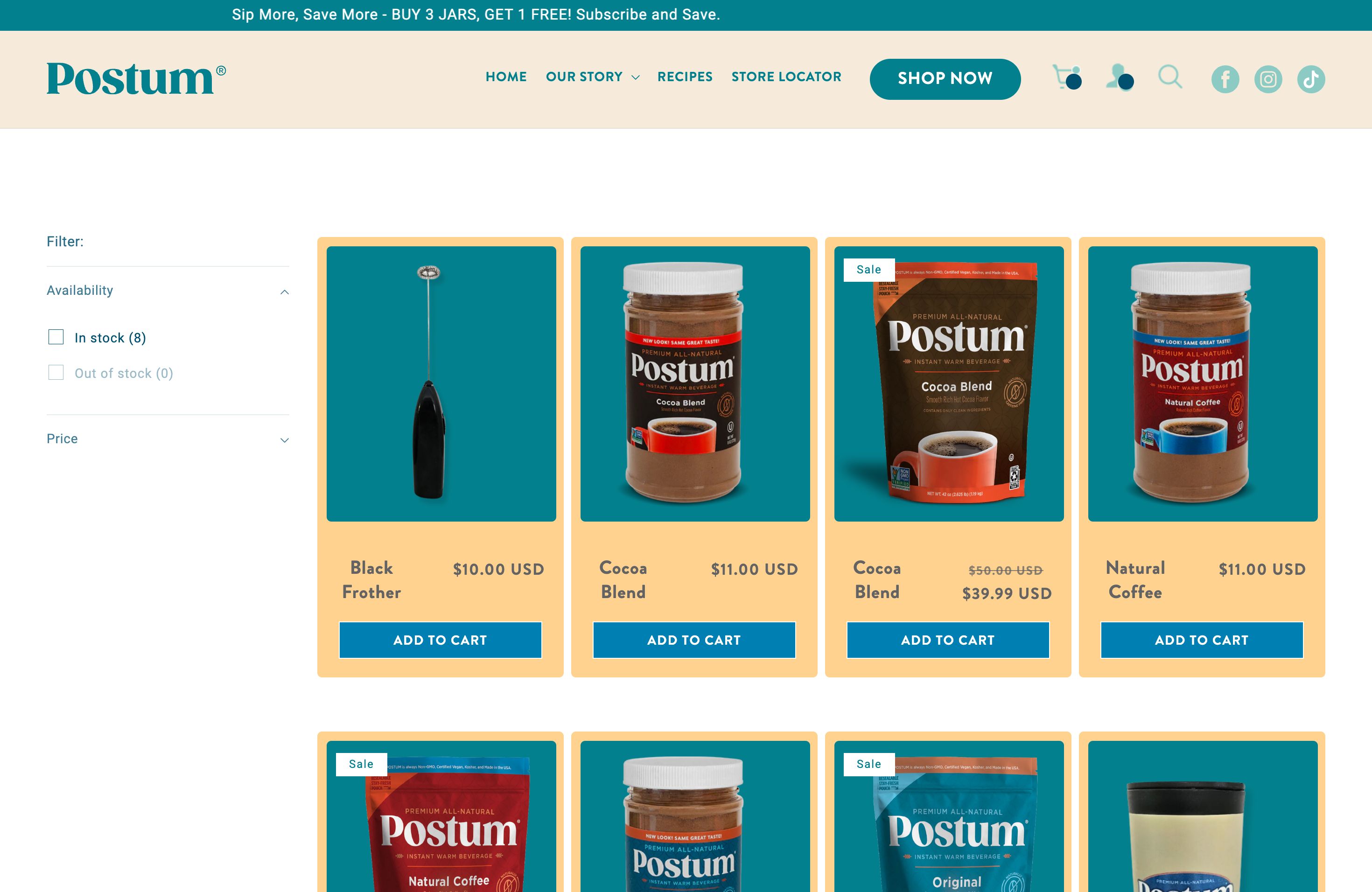Open the Cocoa Blend jar product image
The image size is (1372, 892).
tap(695, 384)
